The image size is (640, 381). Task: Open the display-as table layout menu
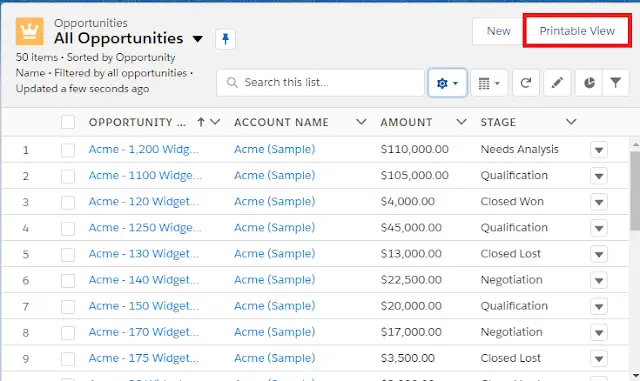pyautogui.click(x=489, y=83)
